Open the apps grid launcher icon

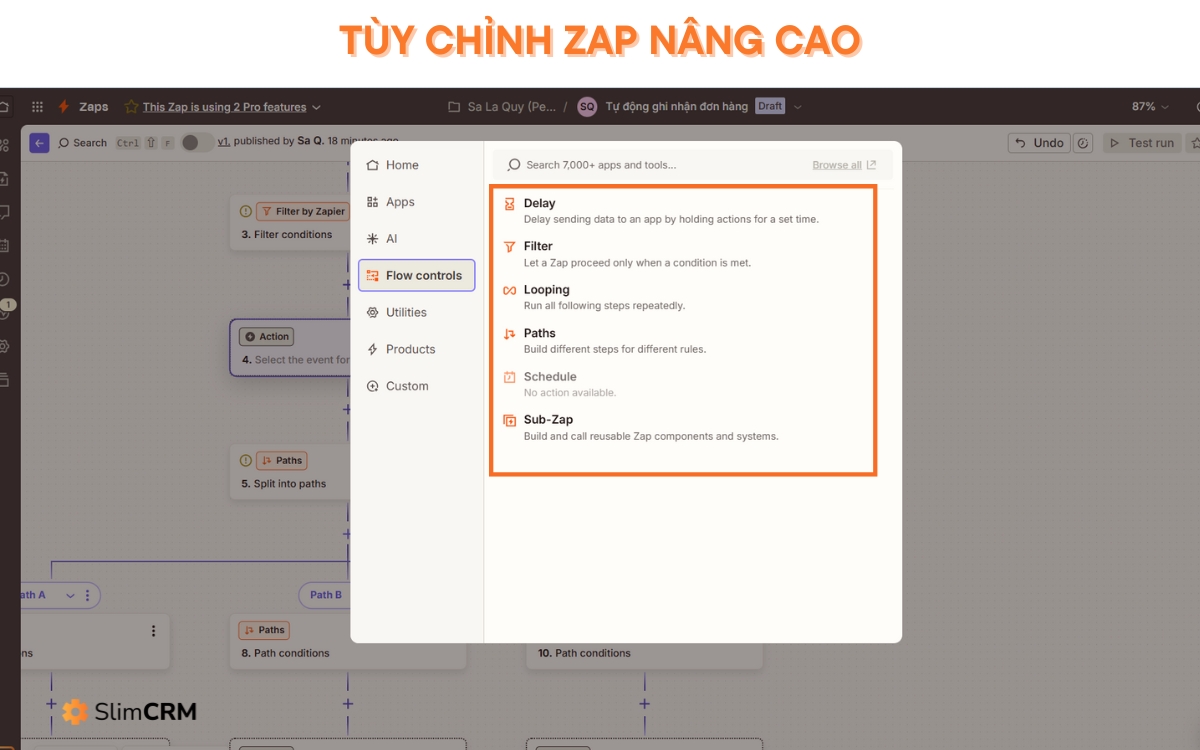[37, 107]
